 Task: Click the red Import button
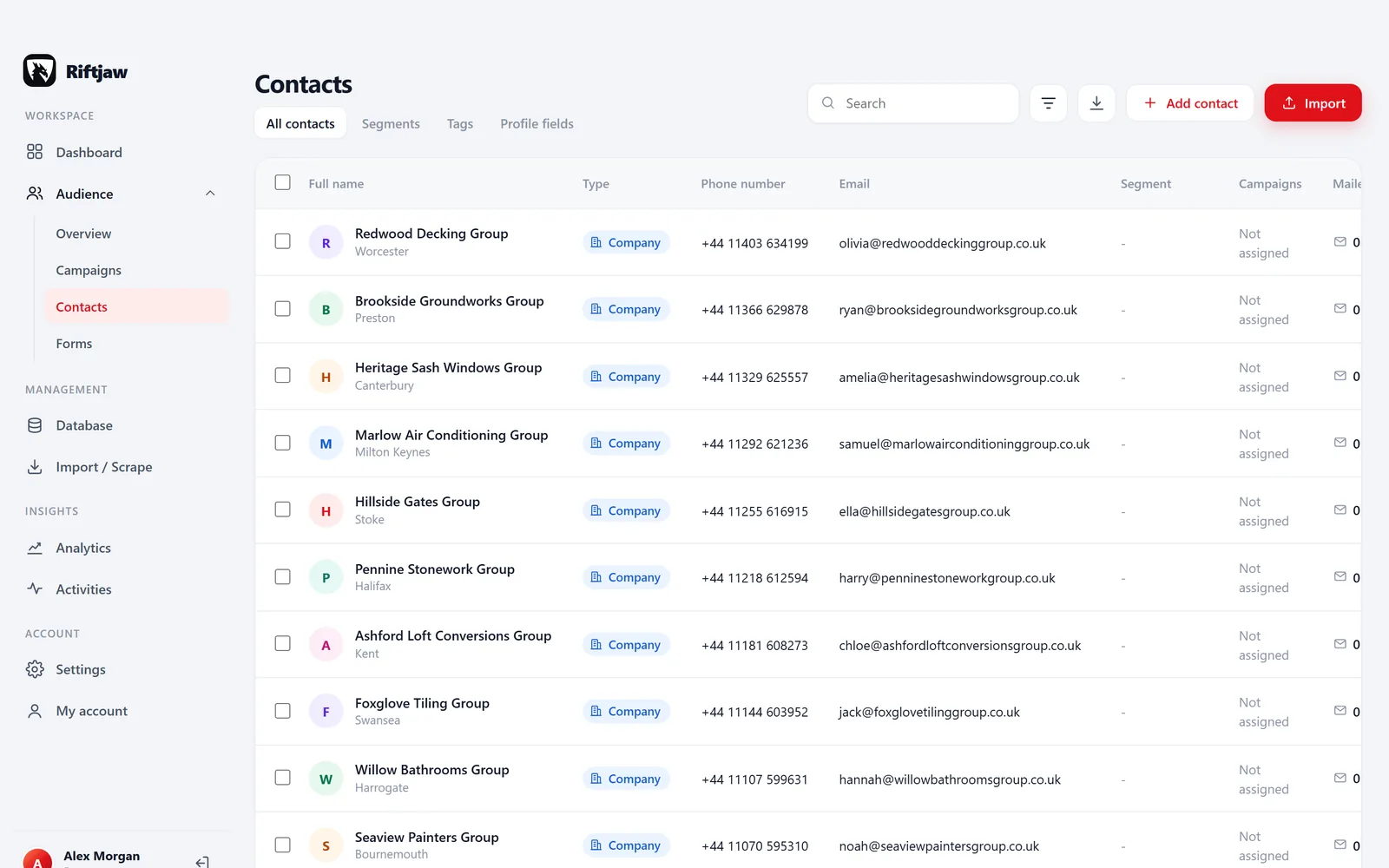tap(1313, 103)
